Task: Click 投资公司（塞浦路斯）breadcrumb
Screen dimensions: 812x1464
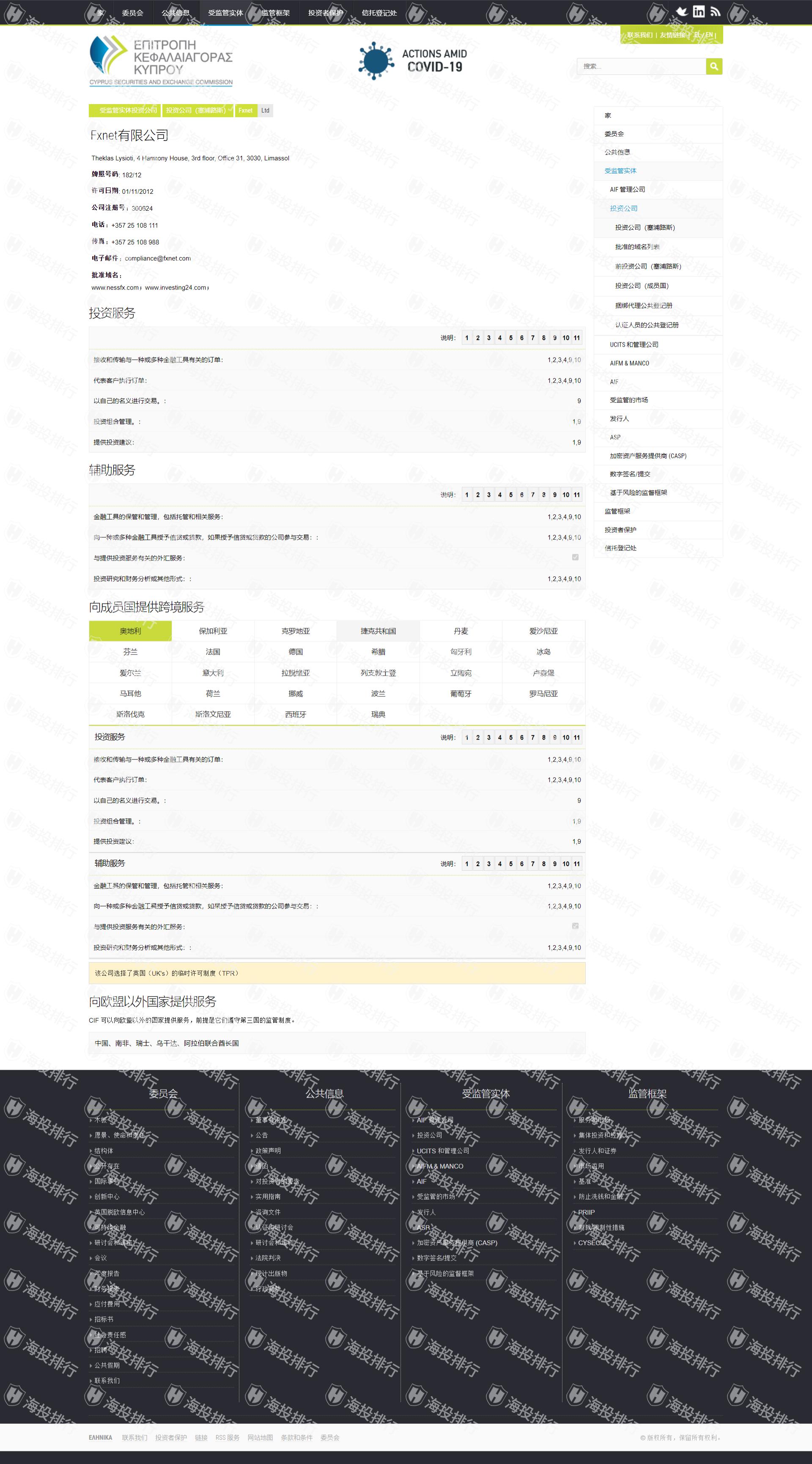Action: click(x=196, y=110)
